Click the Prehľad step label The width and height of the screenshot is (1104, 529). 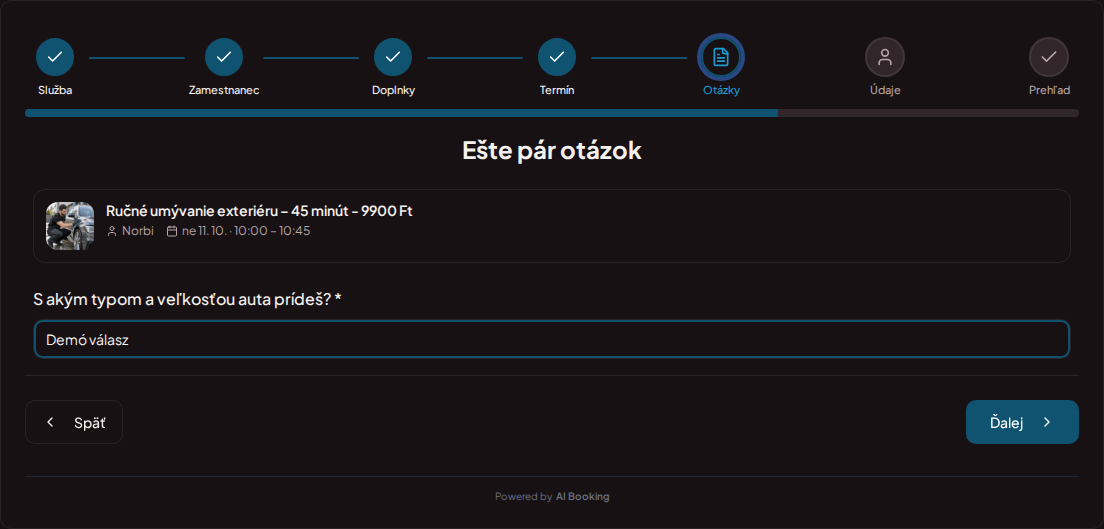click(x=1049, y=90)
